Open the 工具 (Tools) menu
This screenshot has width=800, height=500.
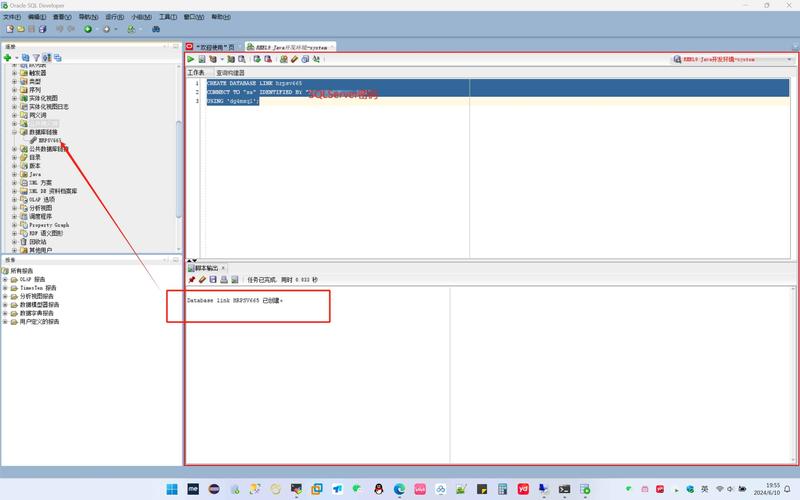click(167, 17)
